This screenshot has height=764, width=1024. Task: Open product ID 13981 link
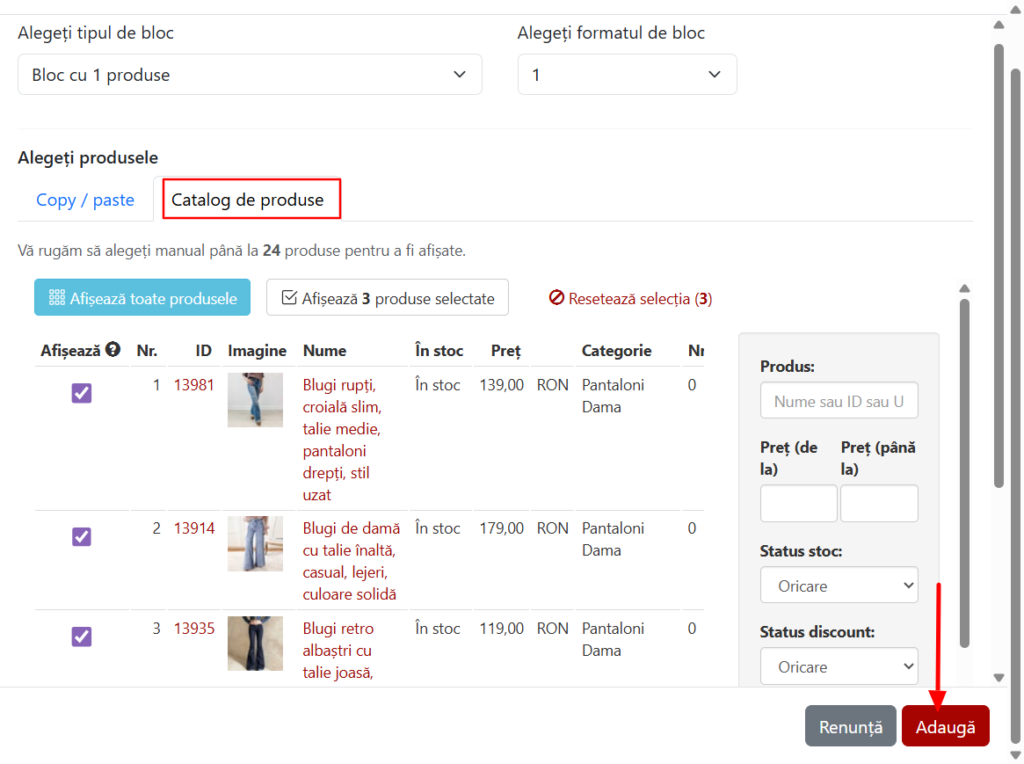coord(194,385)
